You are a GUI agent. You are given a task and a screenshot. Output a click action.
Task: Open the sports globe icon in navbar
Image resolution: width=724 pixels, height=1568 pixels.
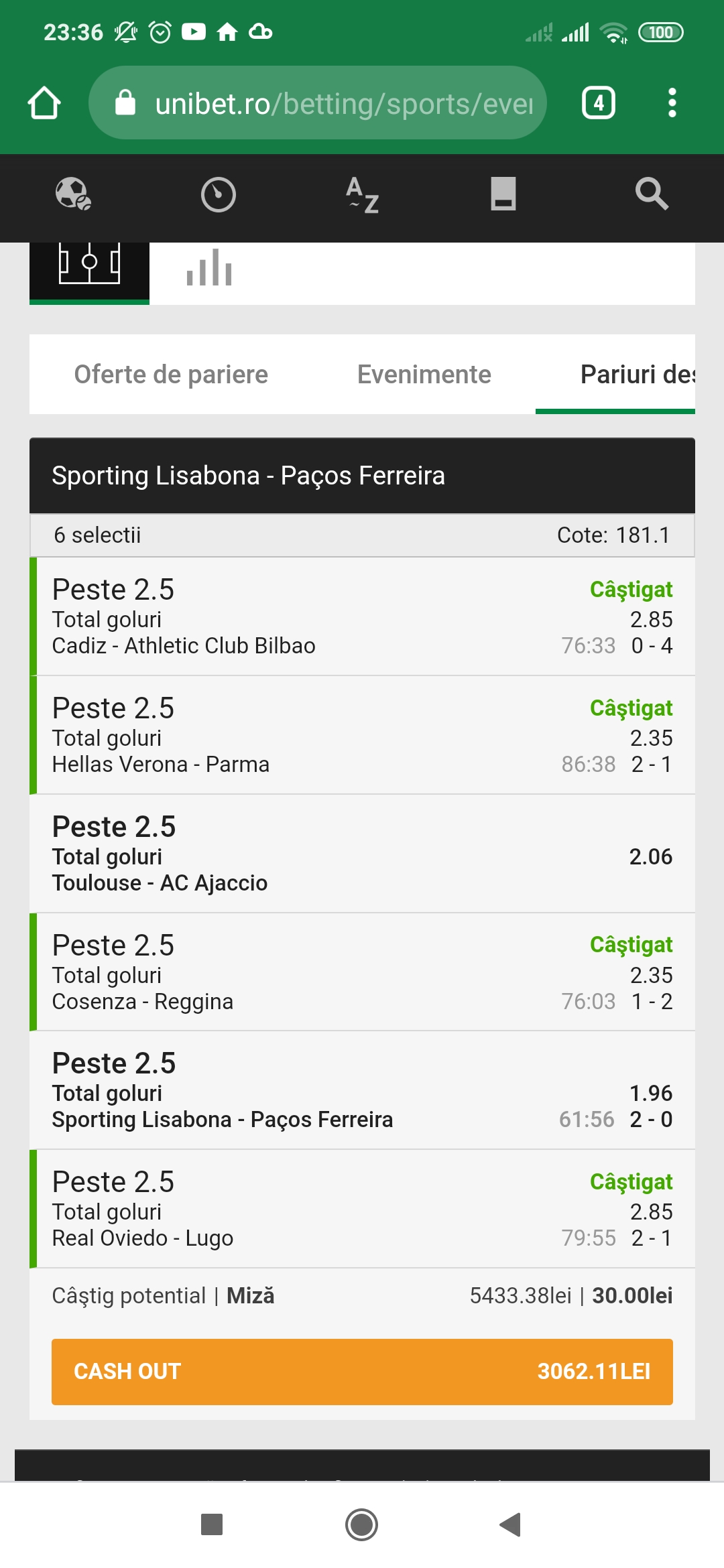click(x=73, y=194)
